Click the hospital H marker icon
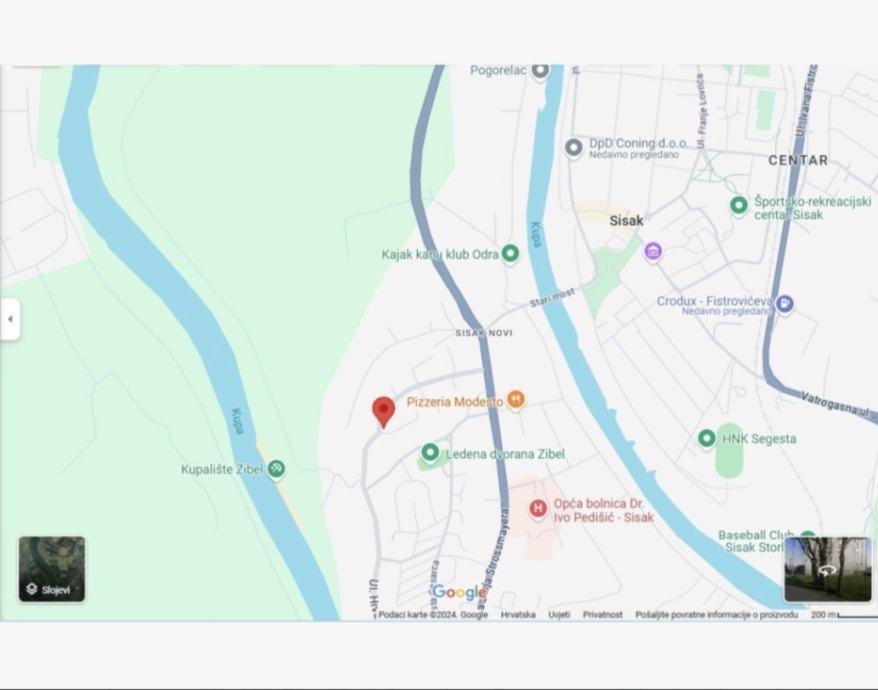878x690 pixels. click(538, 509)
